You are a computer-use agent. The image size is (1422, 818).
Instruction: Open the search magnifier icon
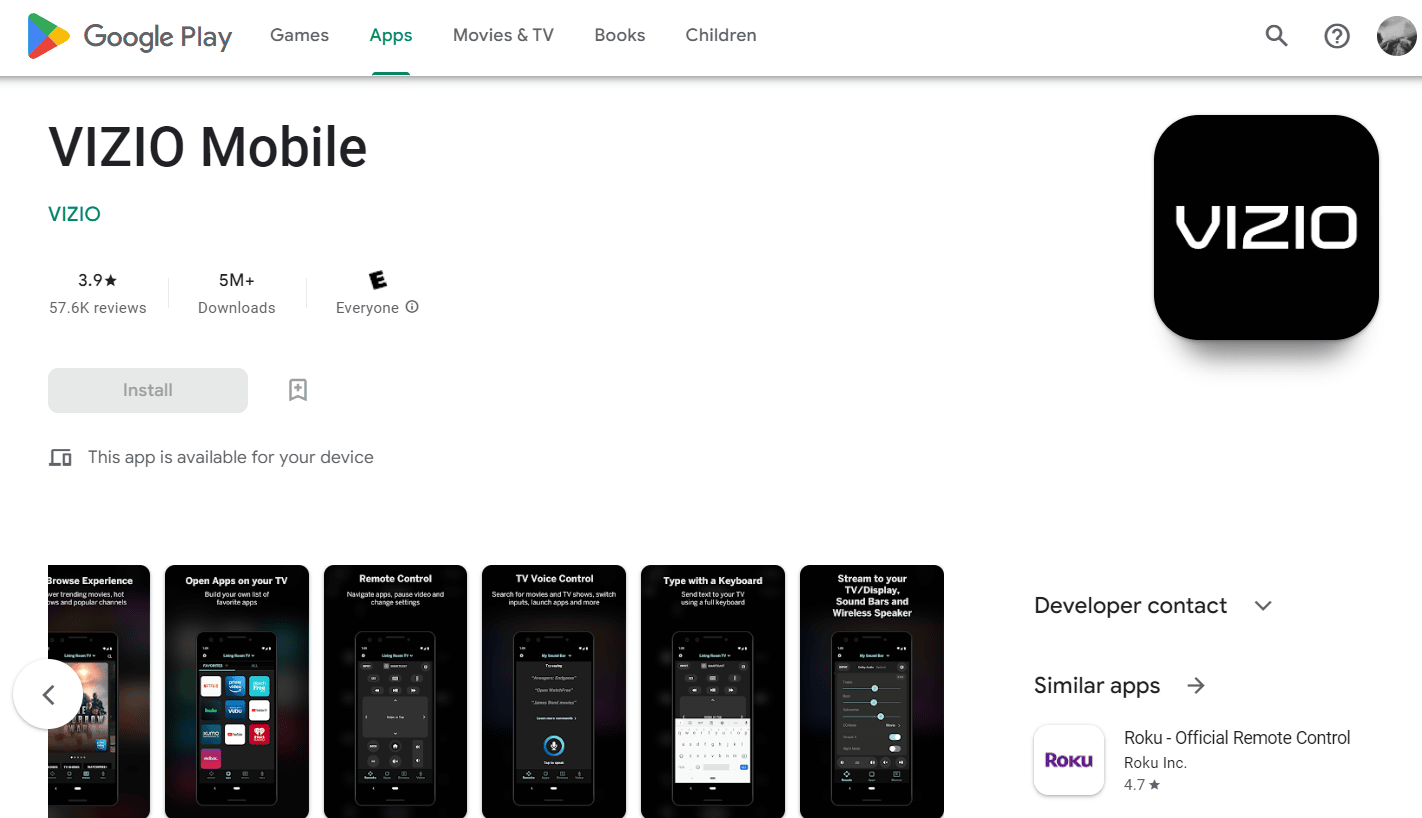click(1276, 36)
